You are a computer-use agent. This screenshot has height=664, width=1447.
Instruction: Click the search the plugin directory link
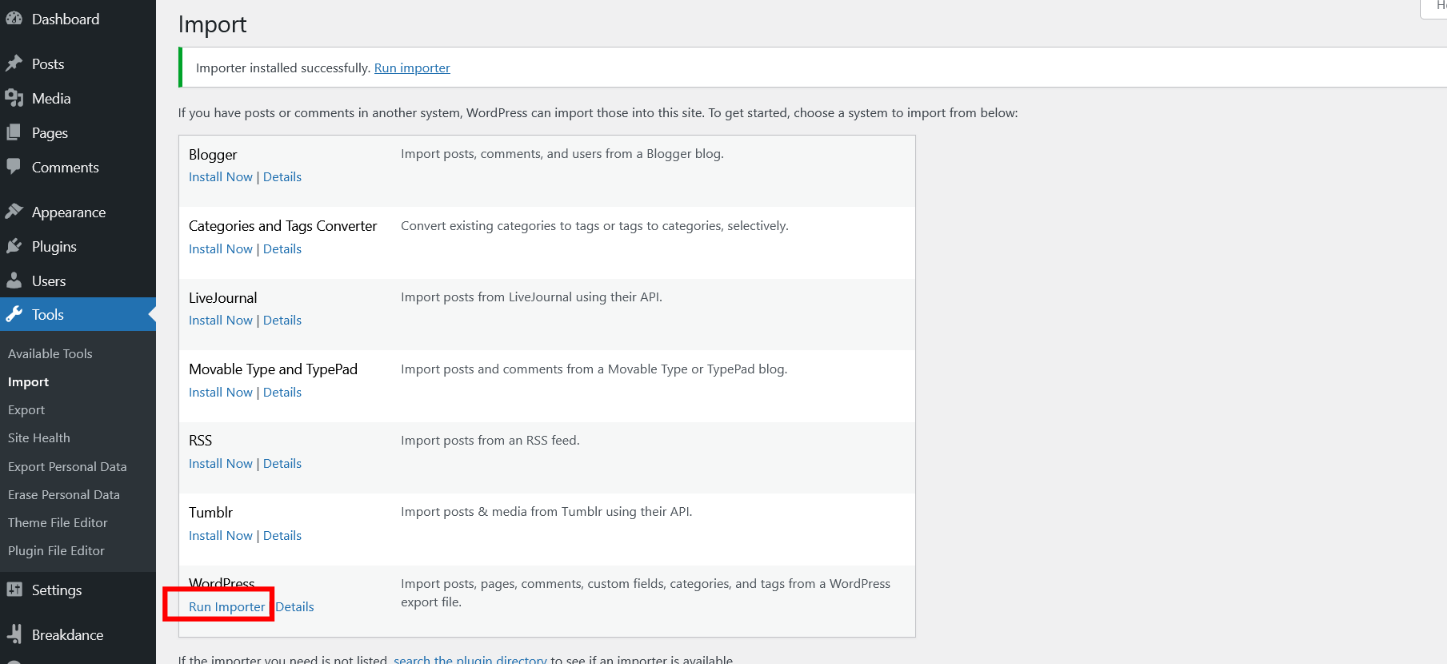pos(470,660)
